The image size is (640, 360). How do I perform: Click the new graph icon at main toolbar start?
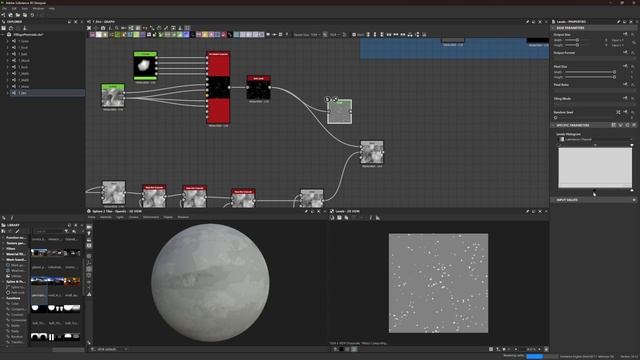(x=4, y=15)
